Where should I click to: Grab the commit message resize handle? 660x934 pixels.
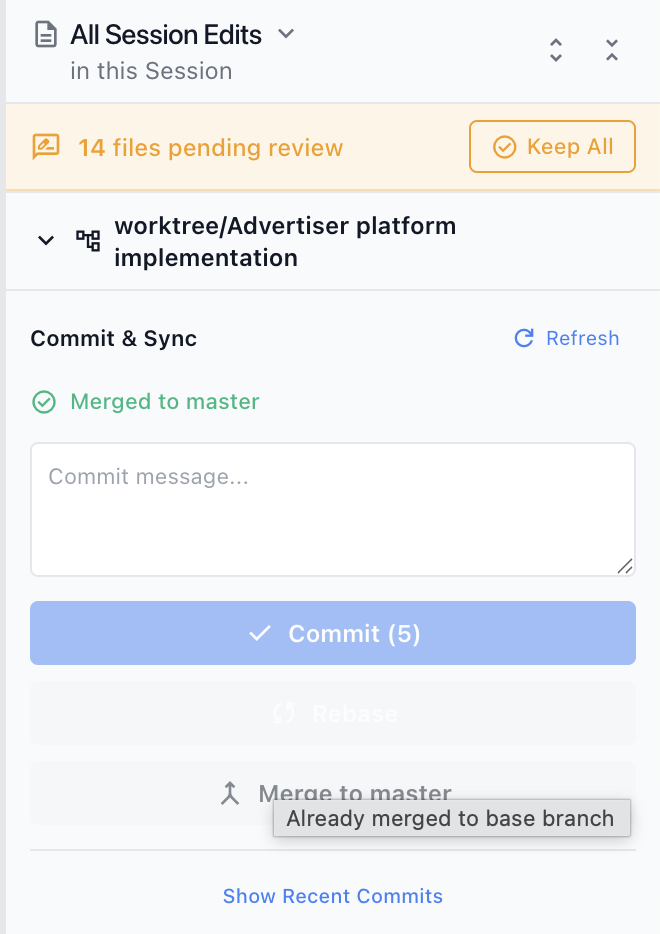click(625, 566)
